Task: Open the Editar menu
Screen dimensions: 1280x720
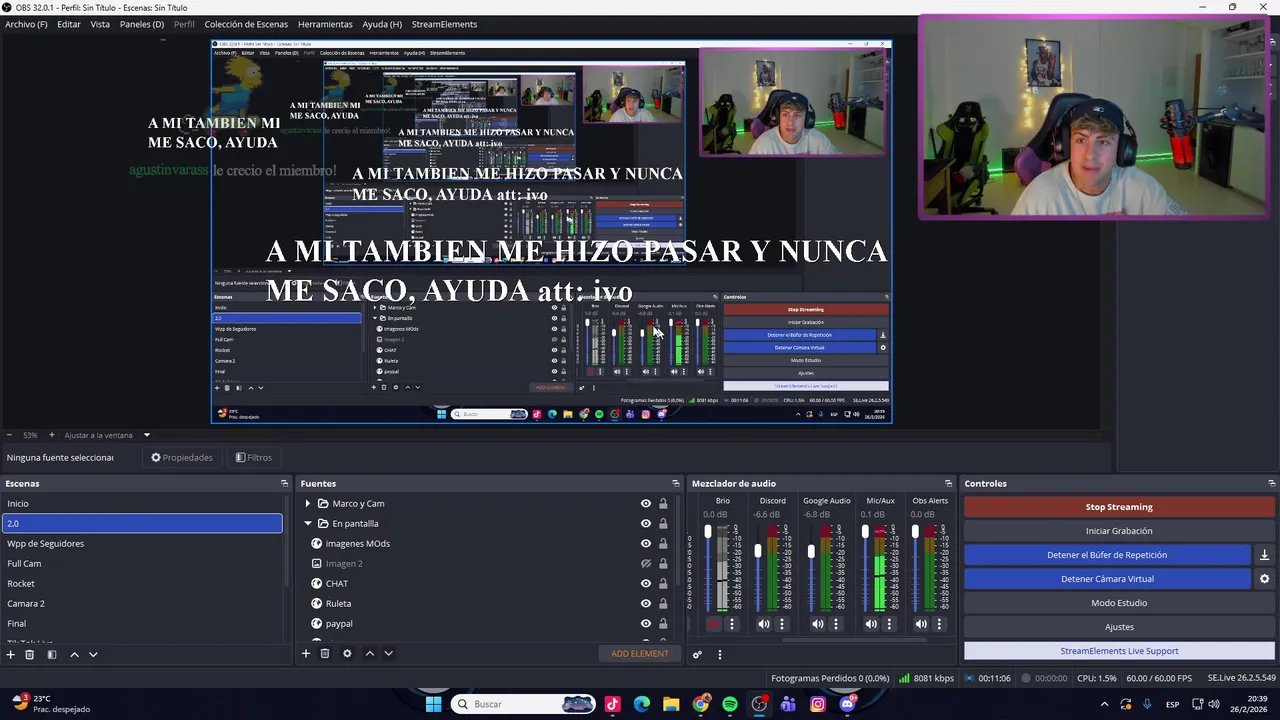Action: (x=69, y=24)
